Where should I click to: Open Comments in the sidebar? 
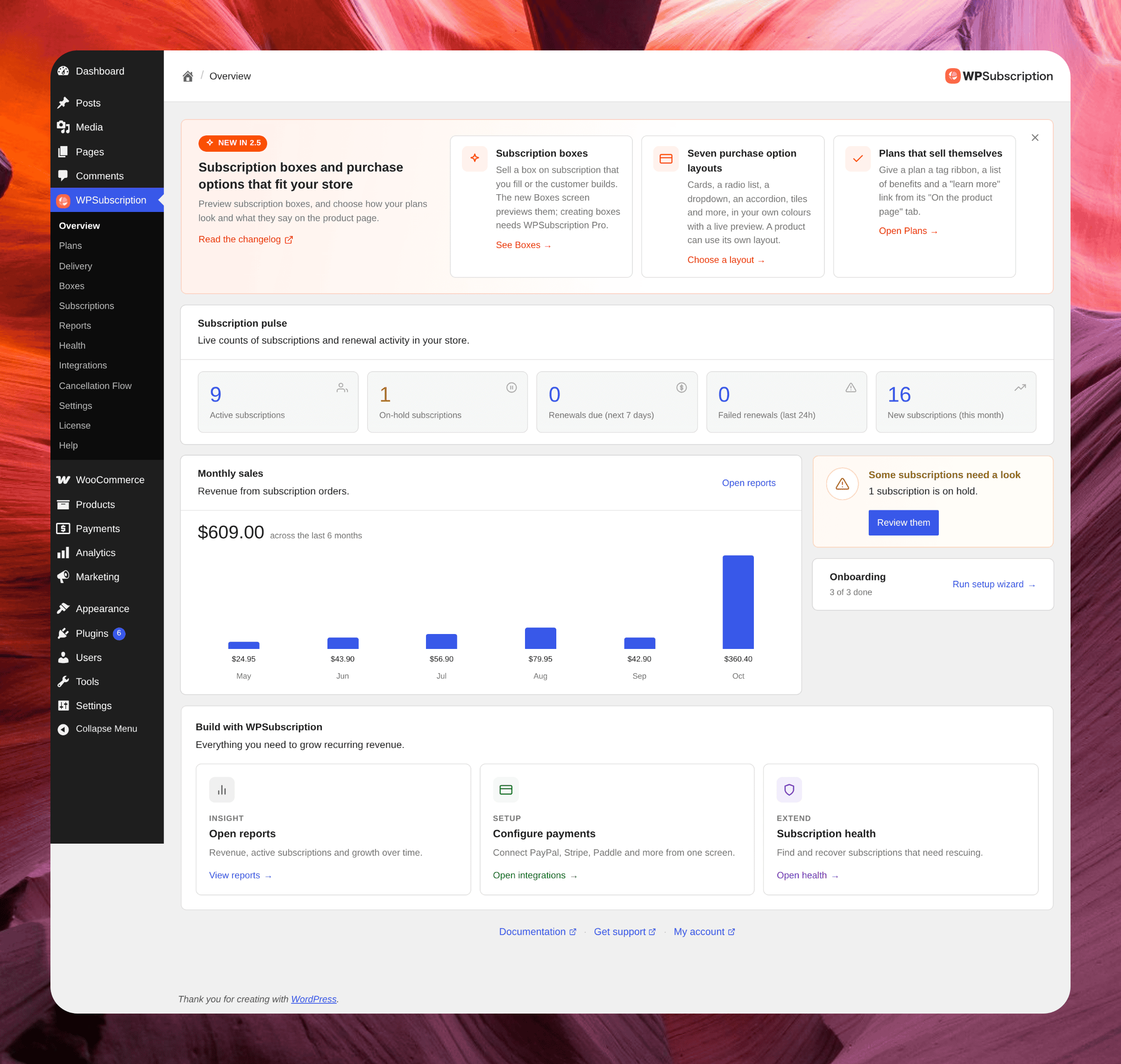(x=107, y=176)
